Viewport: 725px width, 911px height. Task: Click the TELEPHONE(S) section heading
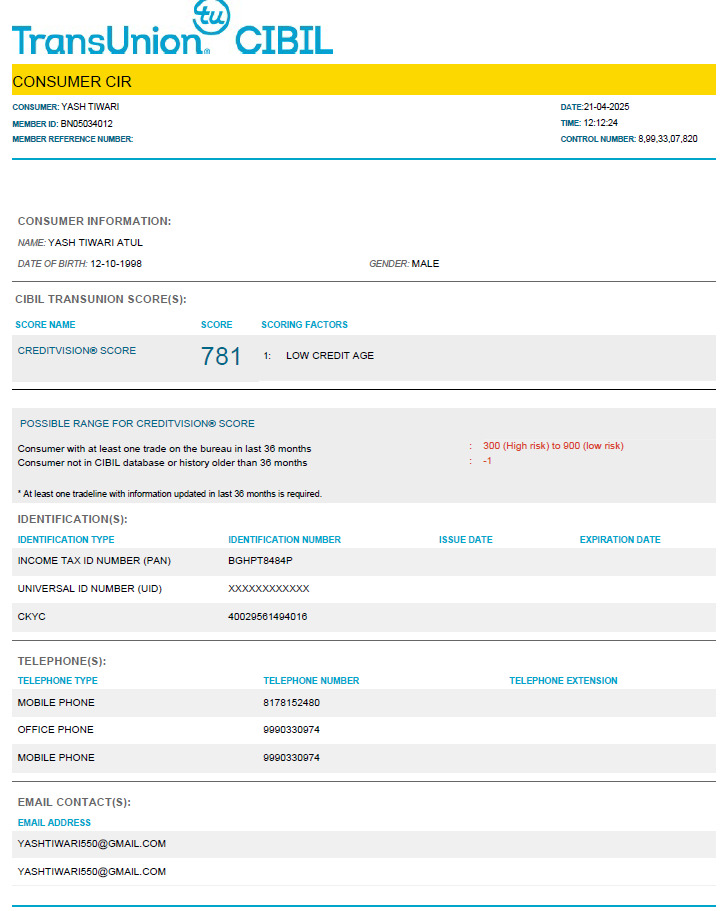pyautogui.click(x=62, y=661)
